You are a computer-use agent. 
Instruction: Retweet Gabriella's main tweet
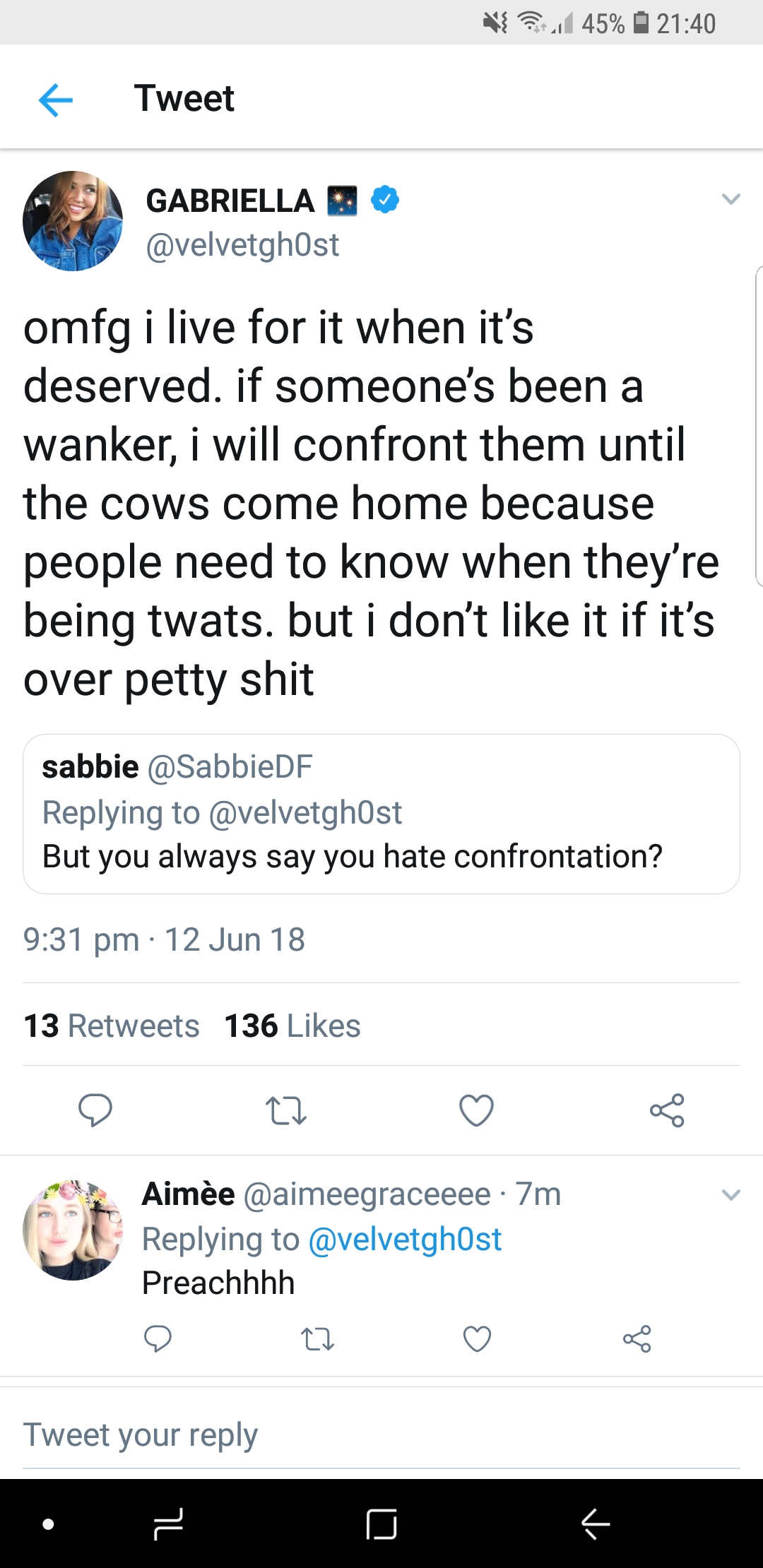tap(286, 1110)
